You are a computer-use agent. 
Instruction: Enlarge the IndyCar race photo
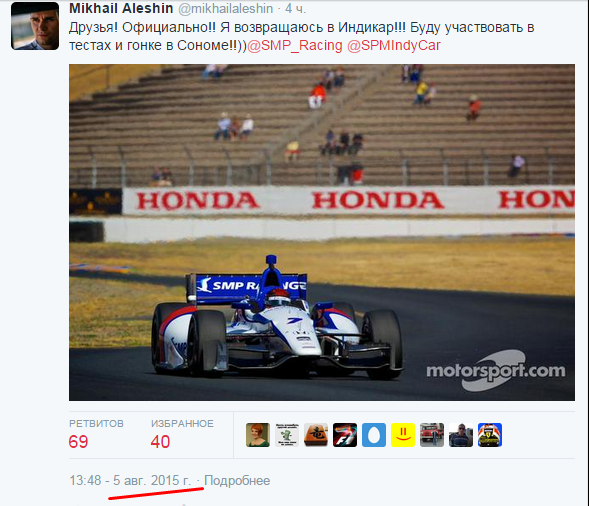click(322, 233)
